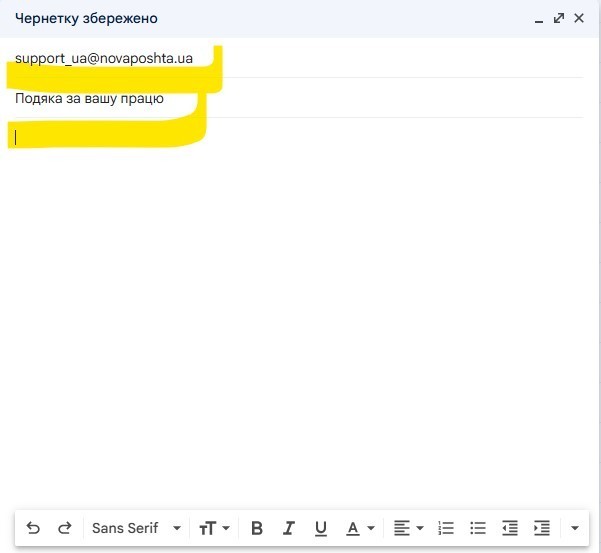The width and height of the screenshot is (601, 553).
Task: Increase the indent level
Action: point(542,528)
